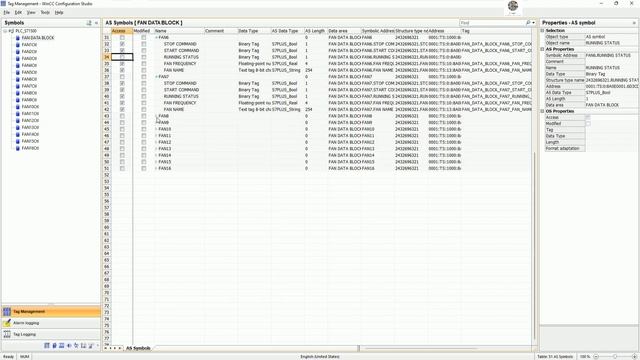The height and width of the screenshot is (360, 640).
Task: Toggle Access for FAN6 STOP COMMAND
Action: pos(122,44)
